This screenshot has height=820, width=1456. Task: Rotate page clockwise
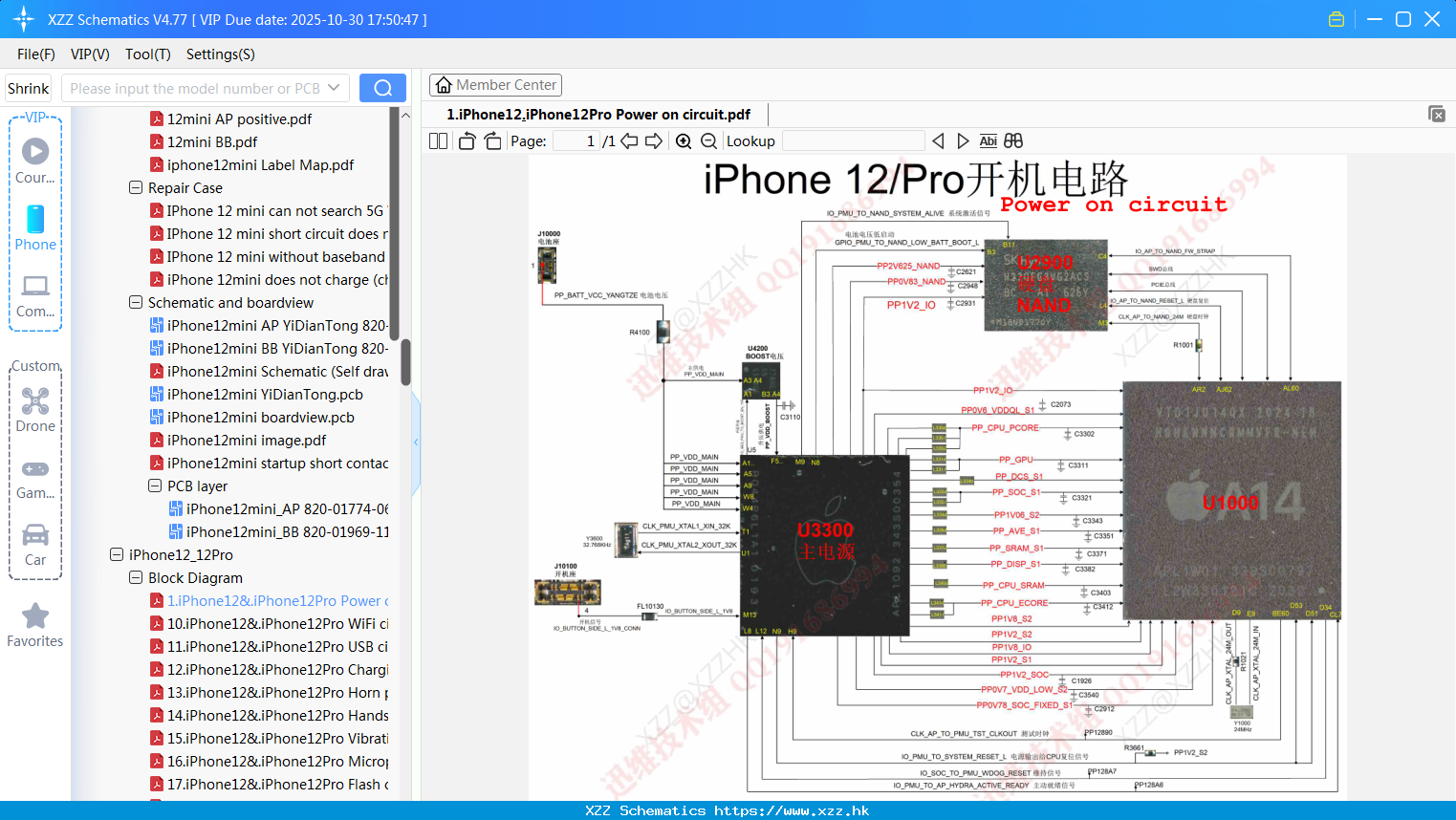492,140
